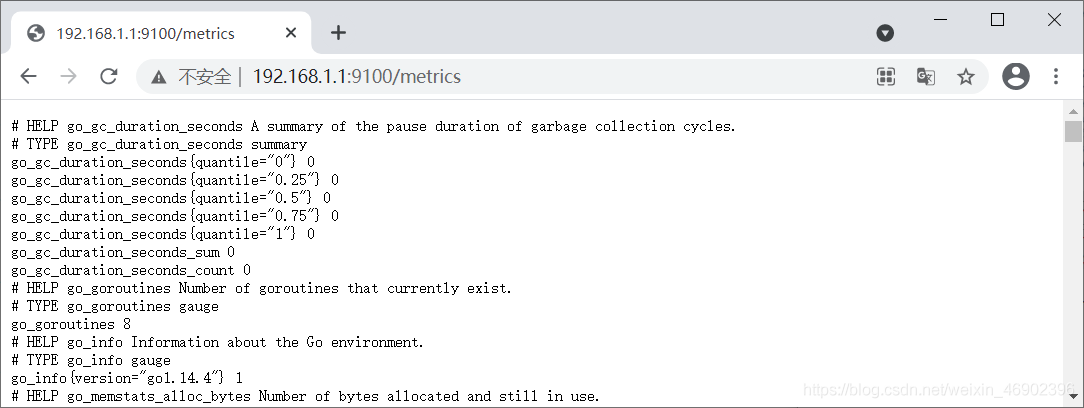Open Chrome three-dot menu
This screenshot has height=408, width=1084.
point(1056,76)
